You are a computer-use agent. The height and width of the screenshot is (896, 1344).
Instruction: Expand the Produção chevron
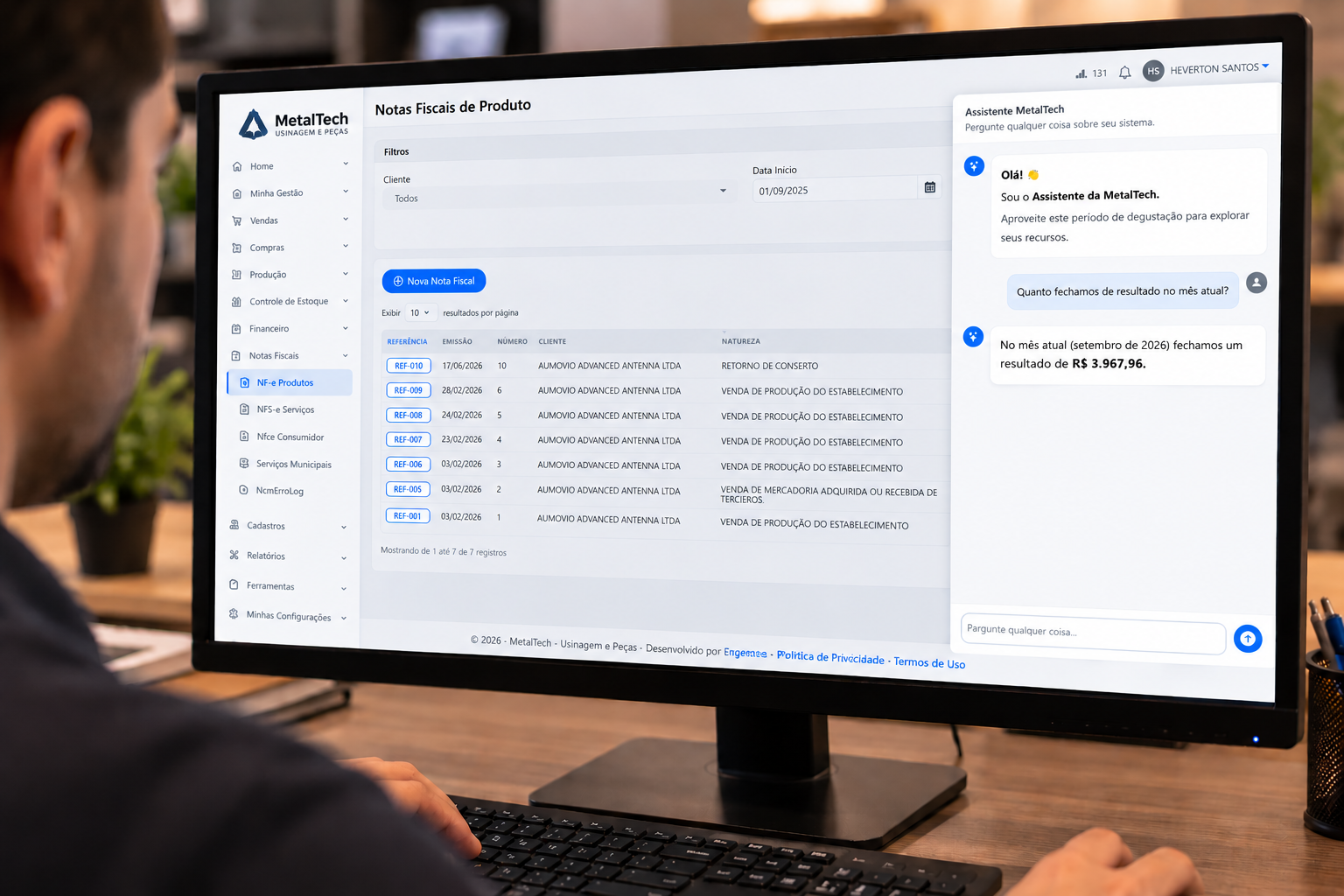coord(346,274)
